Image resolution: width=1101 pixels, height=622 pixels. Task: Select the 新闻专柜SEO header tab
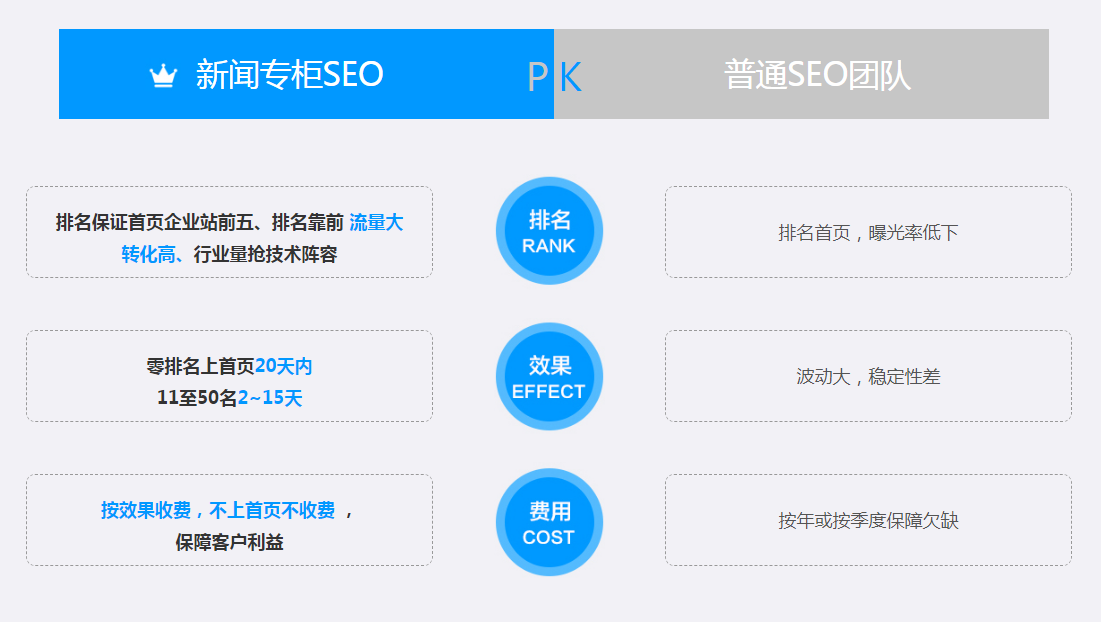coord(289,75)
